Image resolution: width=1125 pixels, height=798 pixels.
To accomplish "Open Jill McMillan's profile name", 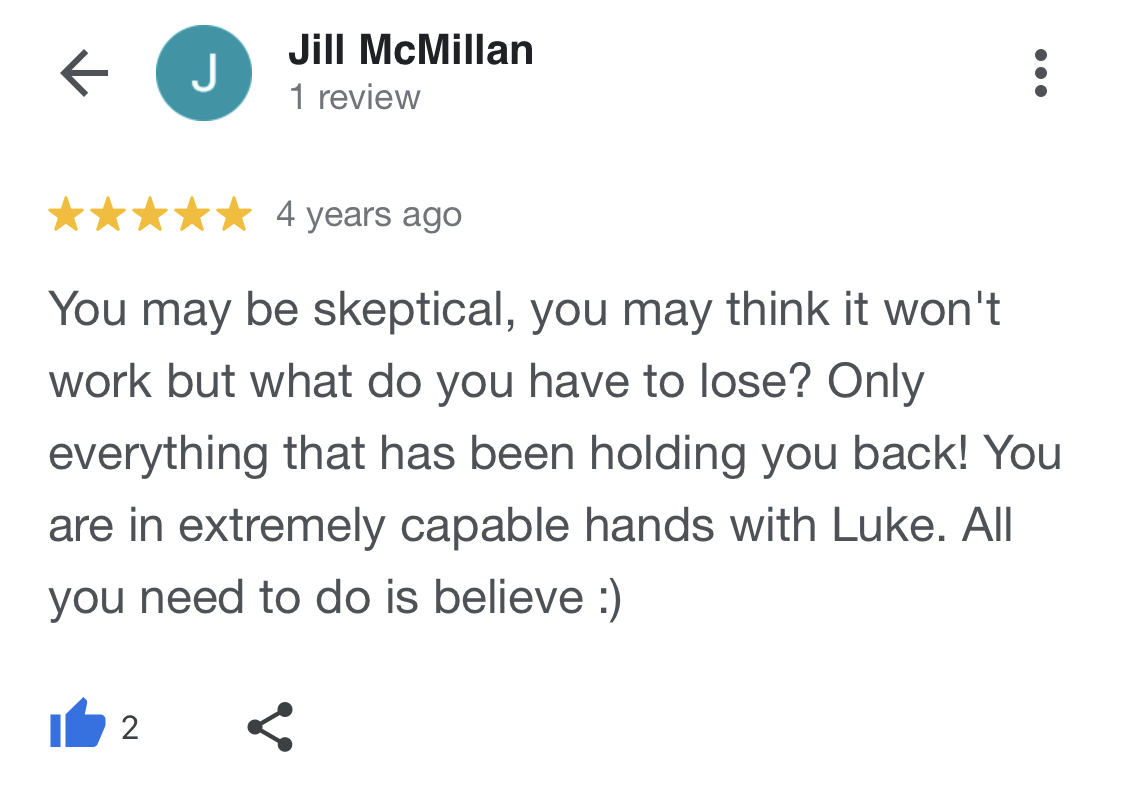I will tap(410, 50).
